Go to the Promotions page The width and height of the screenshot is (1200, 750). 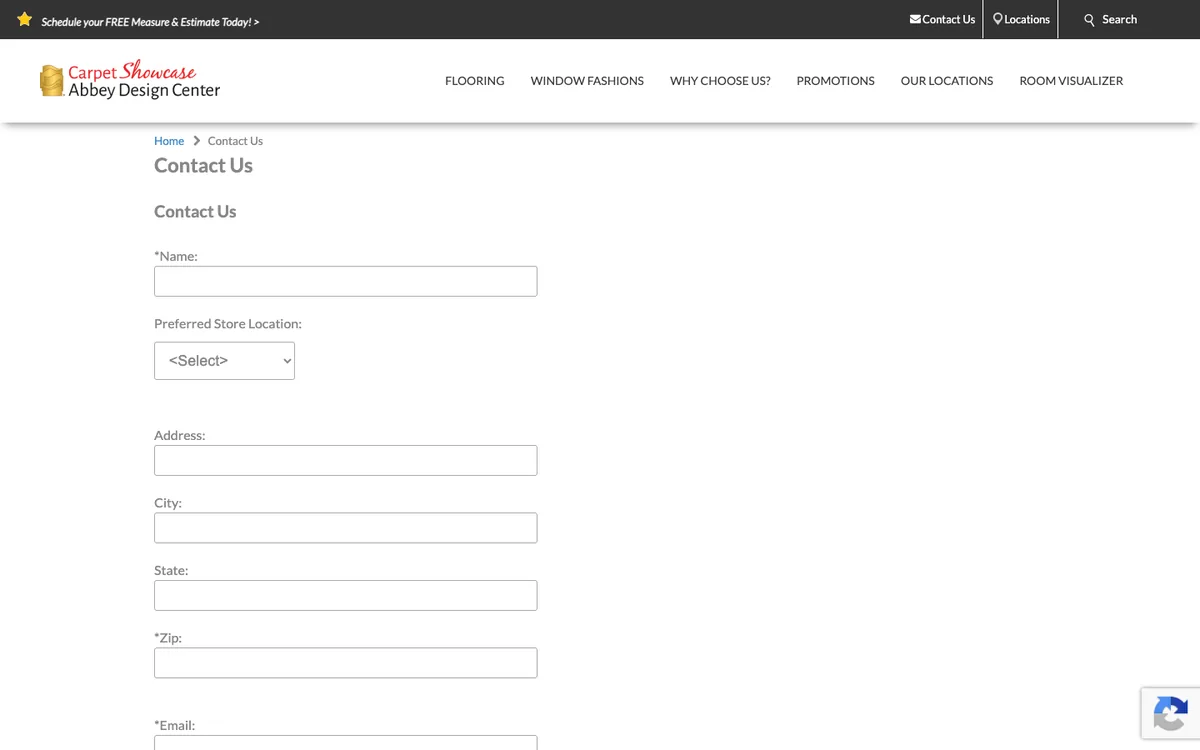835,81
